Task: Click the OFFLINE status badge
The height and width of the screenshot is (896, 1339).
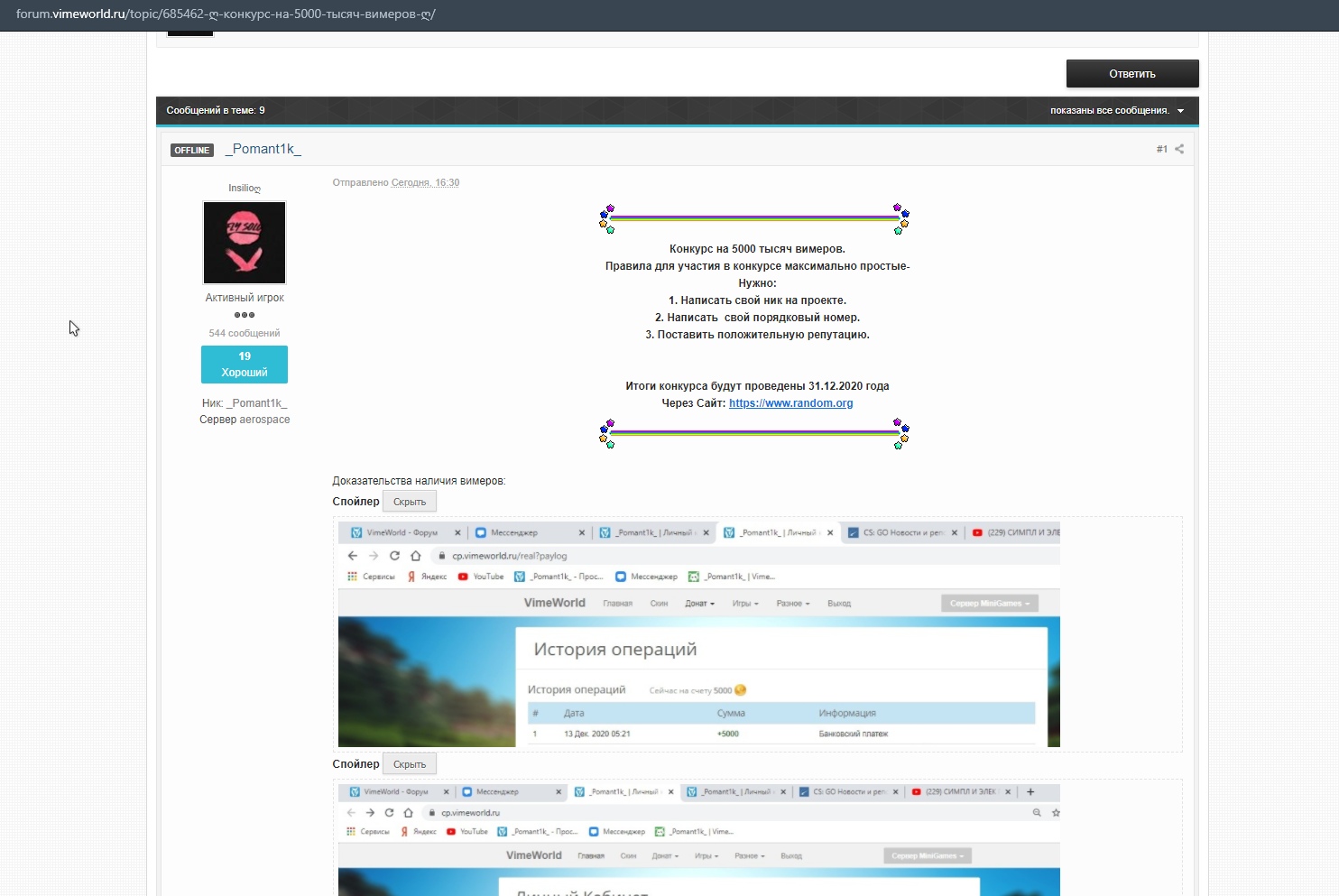Action: coord(192,151)
